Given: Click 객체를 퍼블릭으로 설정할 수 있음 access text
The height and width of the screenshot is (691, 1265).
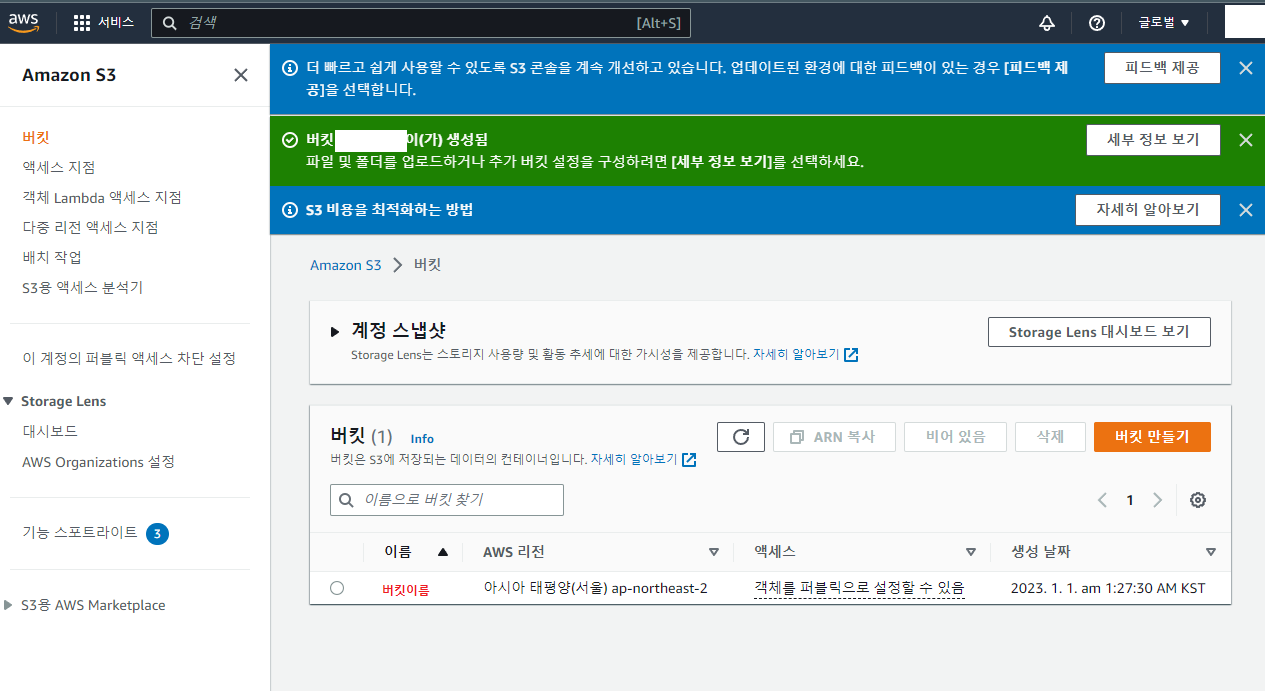Looking at the screenshot, I should click(x=859, y=588).
